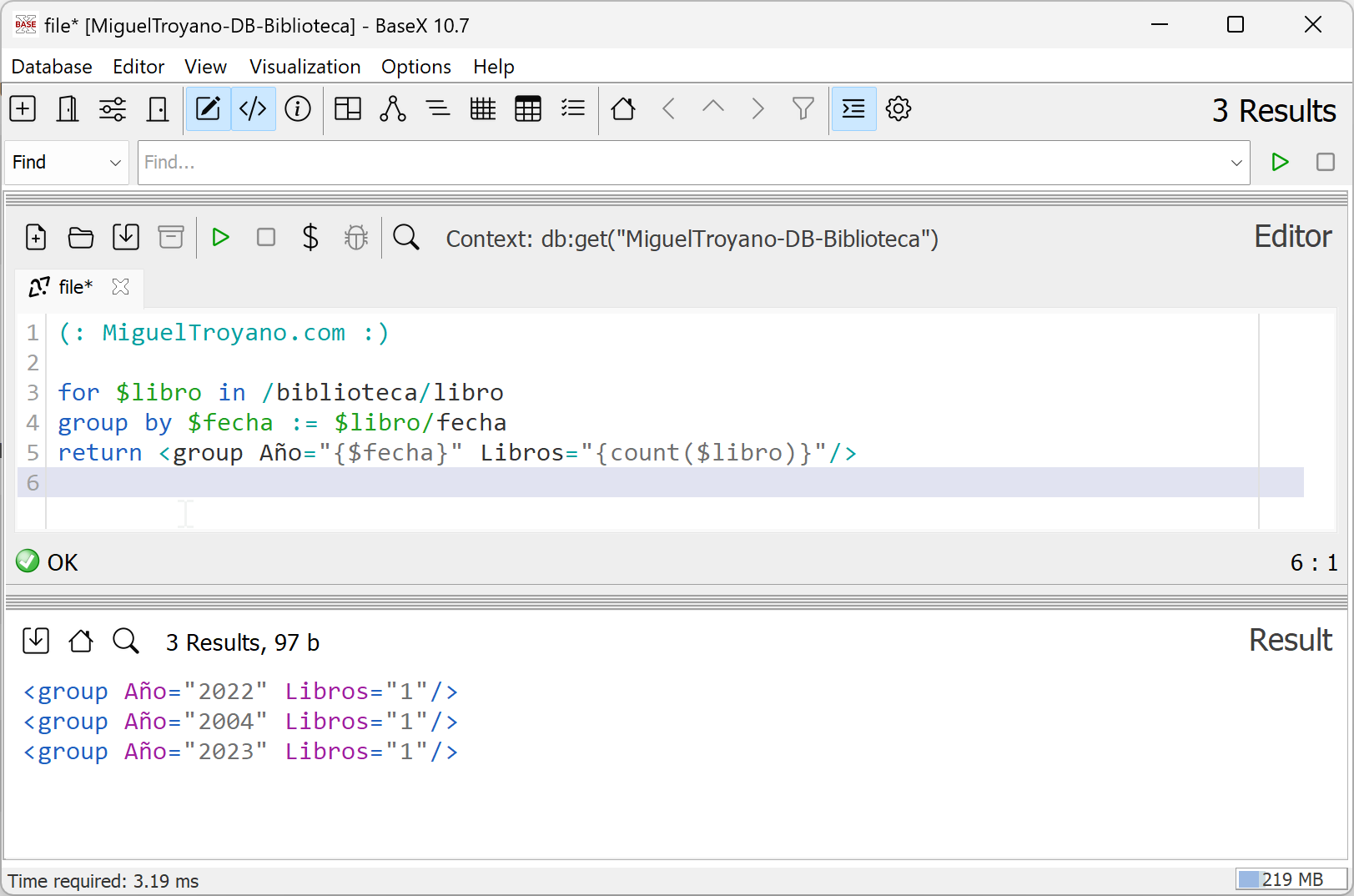Open external variables dollar icon

click(x=310, y=238)
